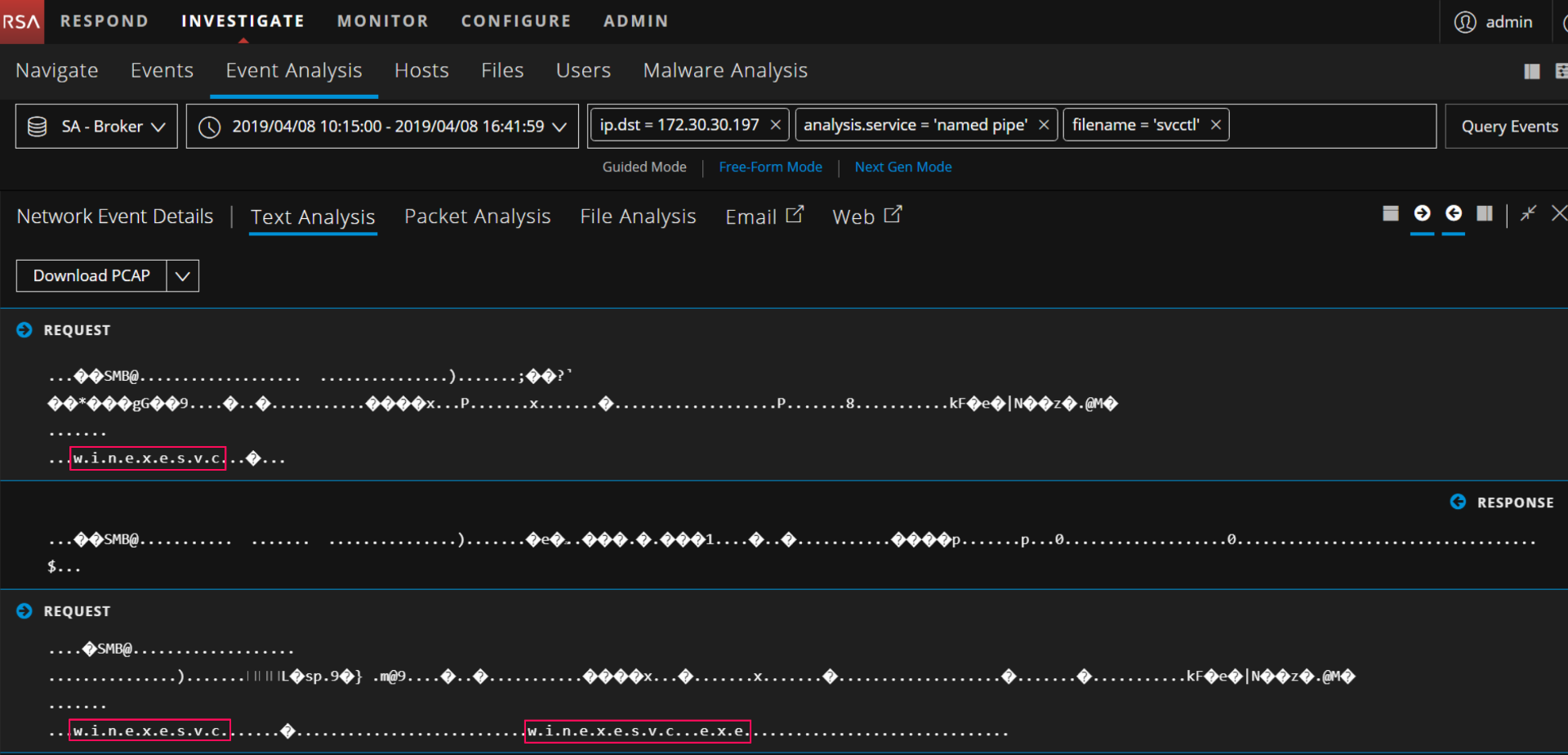Open the Email view external link icon

point(795,215)
